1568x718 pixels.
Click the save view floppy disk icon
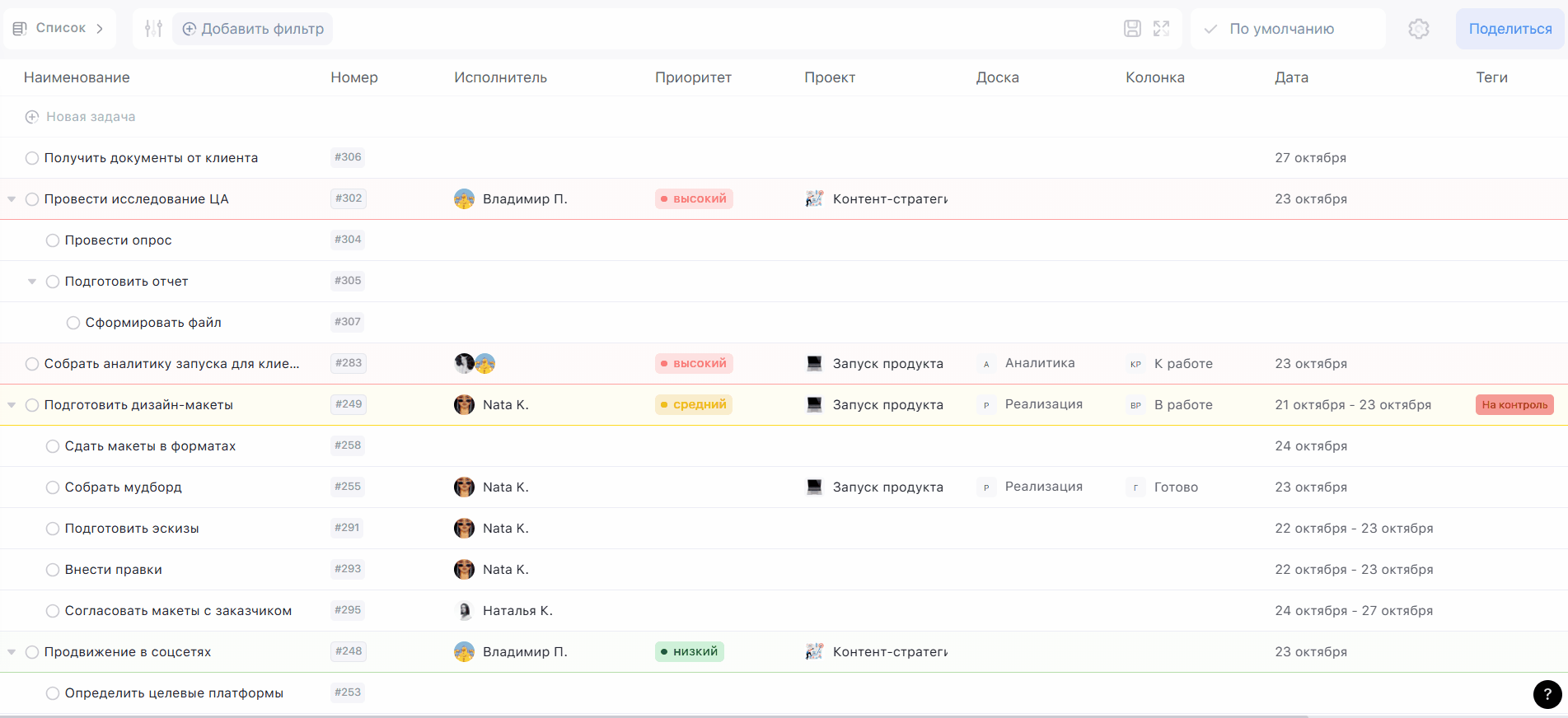1132,29
